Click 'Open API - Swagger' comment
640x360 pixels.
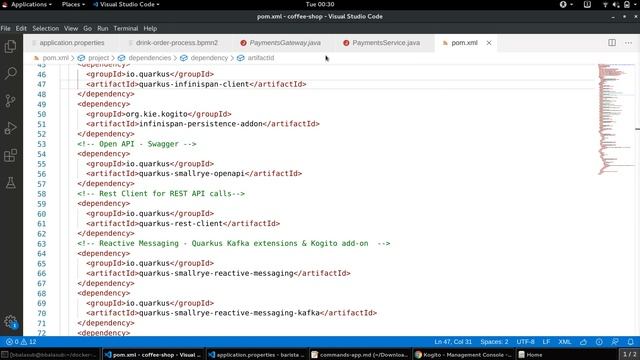136,144
